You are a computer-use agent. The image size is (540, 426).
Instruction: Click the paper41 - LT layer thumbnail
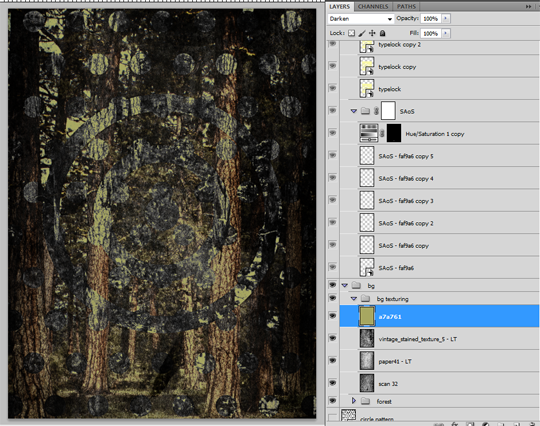point(367,361)
